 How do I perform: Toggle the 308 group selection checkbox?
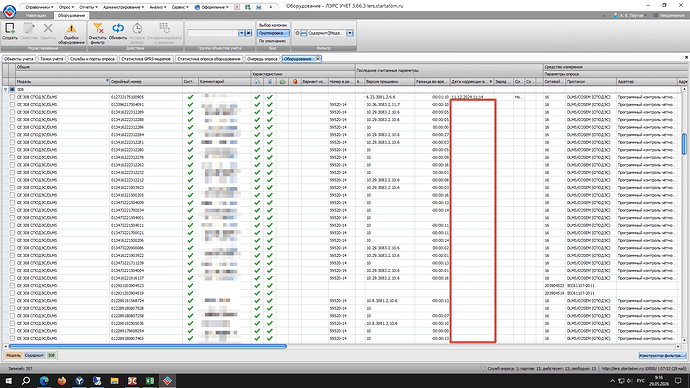click(x=12, y=89)
